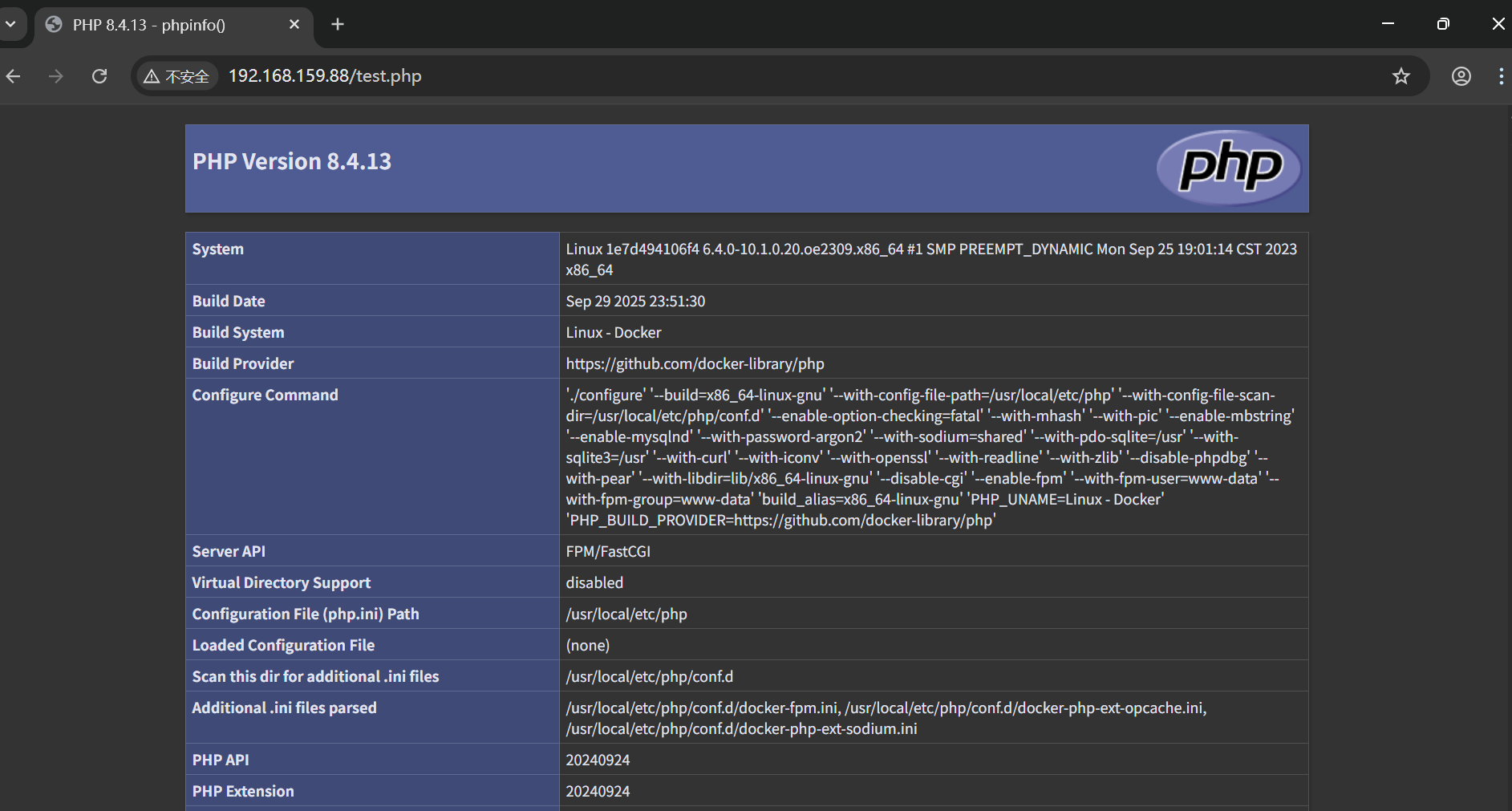Open a new tab with plus button

(x=338, y=24)
